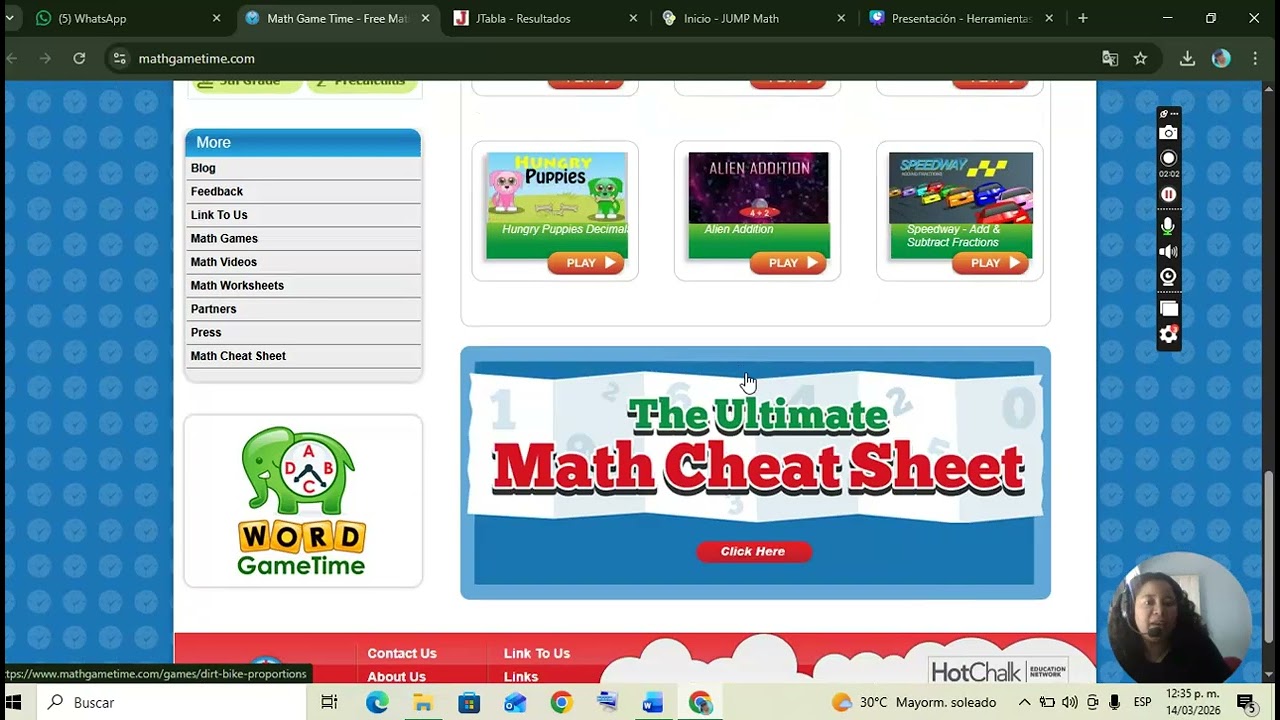The image size is (1280, 720).
Task: Open Outlook from the taskbar
Action: 515,702
